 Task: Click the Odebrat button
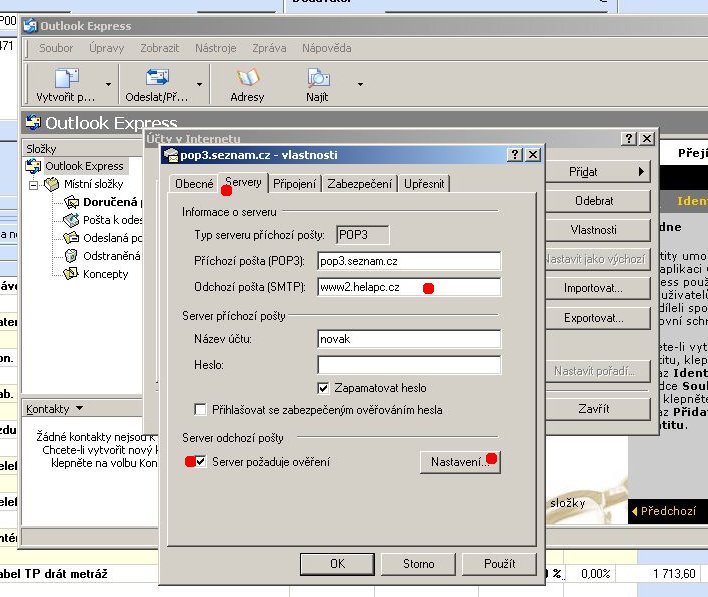(598, 201)
